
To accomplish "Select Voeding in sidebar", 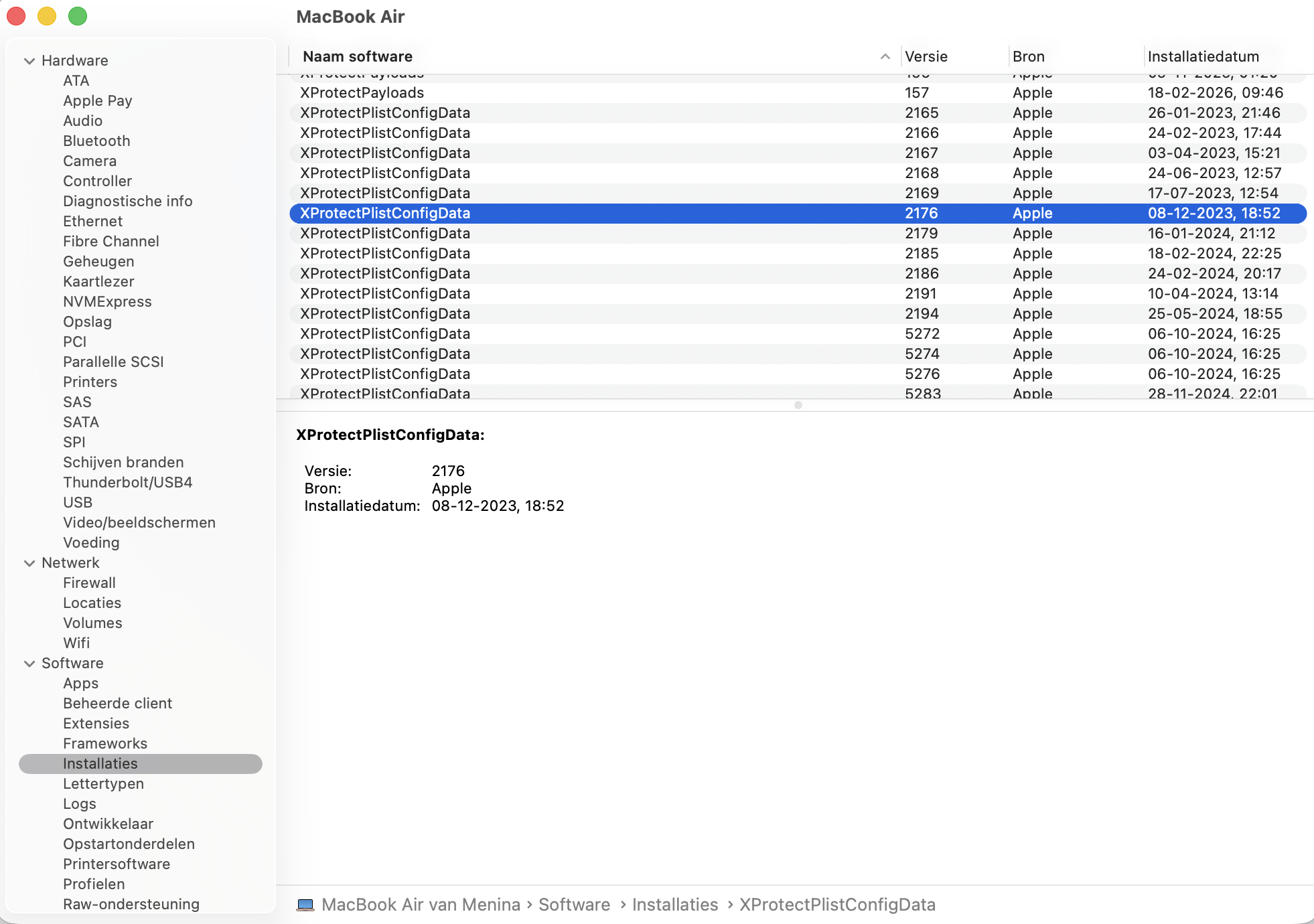I will [91, 543].
